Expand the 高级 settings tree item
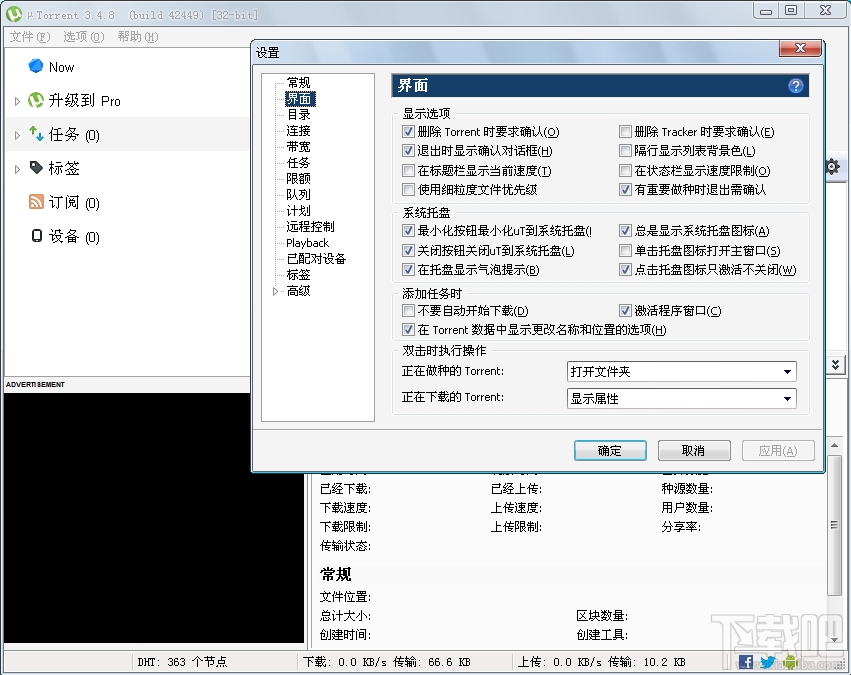This screenshot has height=675, width=851. 277,291
